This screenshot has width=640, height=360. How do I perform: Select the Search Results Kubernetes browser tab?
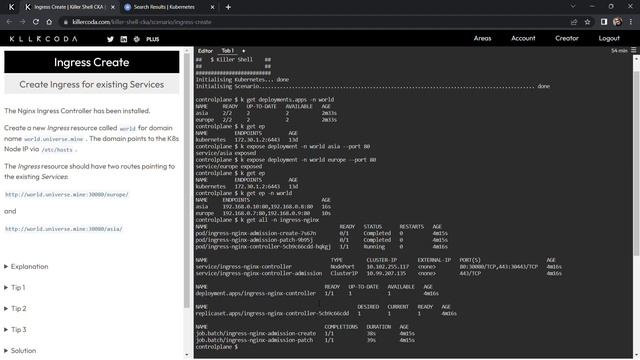169,7
